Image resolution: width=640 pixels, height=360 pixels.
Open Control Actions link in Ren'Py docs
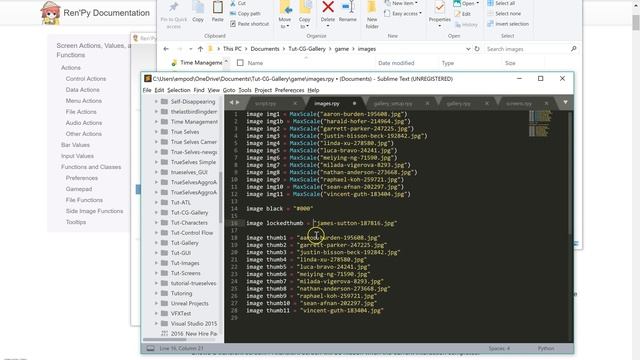coord(86,78)
